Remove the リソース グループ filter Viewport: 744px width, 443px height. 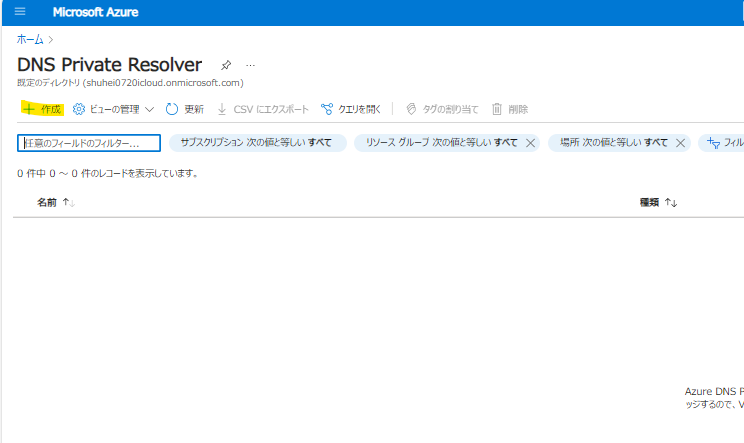[x=530, y=143]
